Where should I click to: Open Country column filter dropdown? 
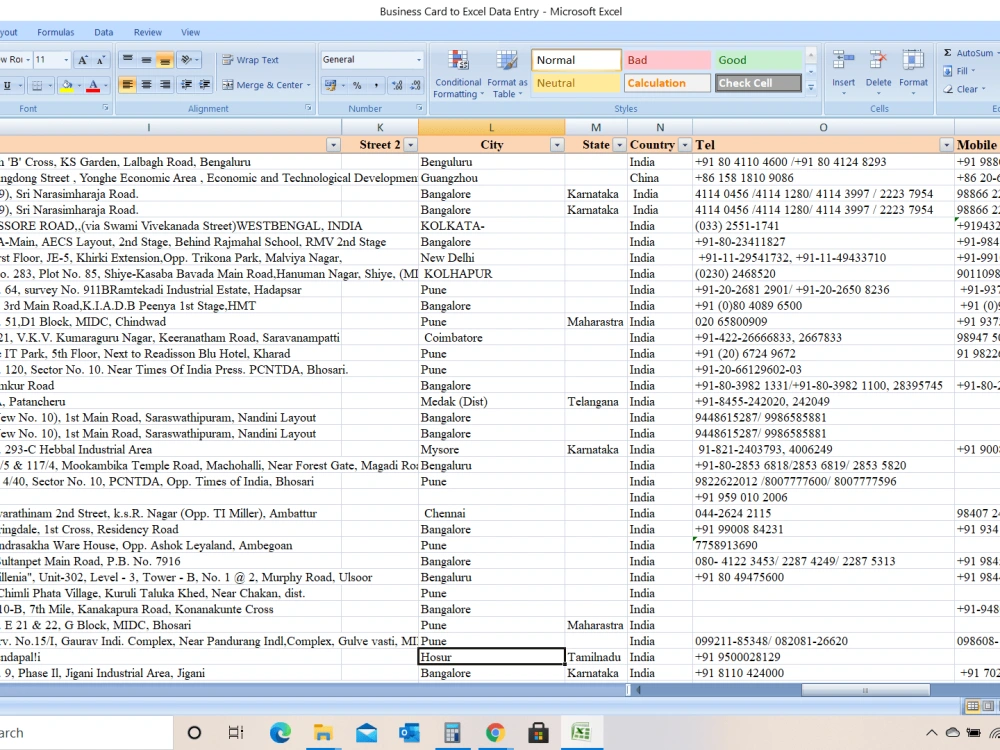click(x=684, y=145)
